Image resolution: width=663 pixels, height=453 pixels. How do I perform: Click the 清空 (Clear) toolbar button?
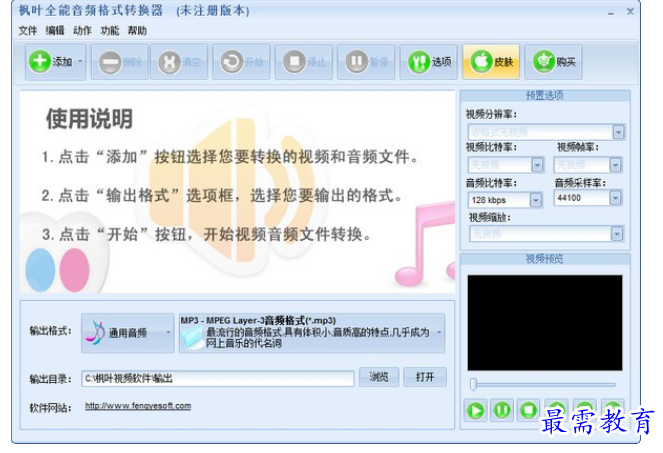click(179, 62)
